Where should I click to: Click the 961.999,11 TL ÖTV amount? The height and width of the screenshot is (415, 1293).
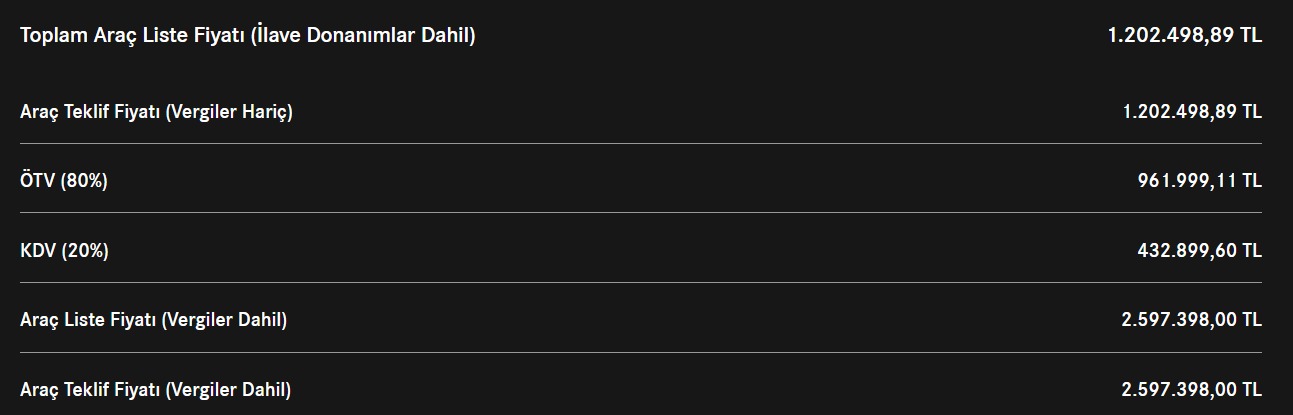pos(1199,181)
